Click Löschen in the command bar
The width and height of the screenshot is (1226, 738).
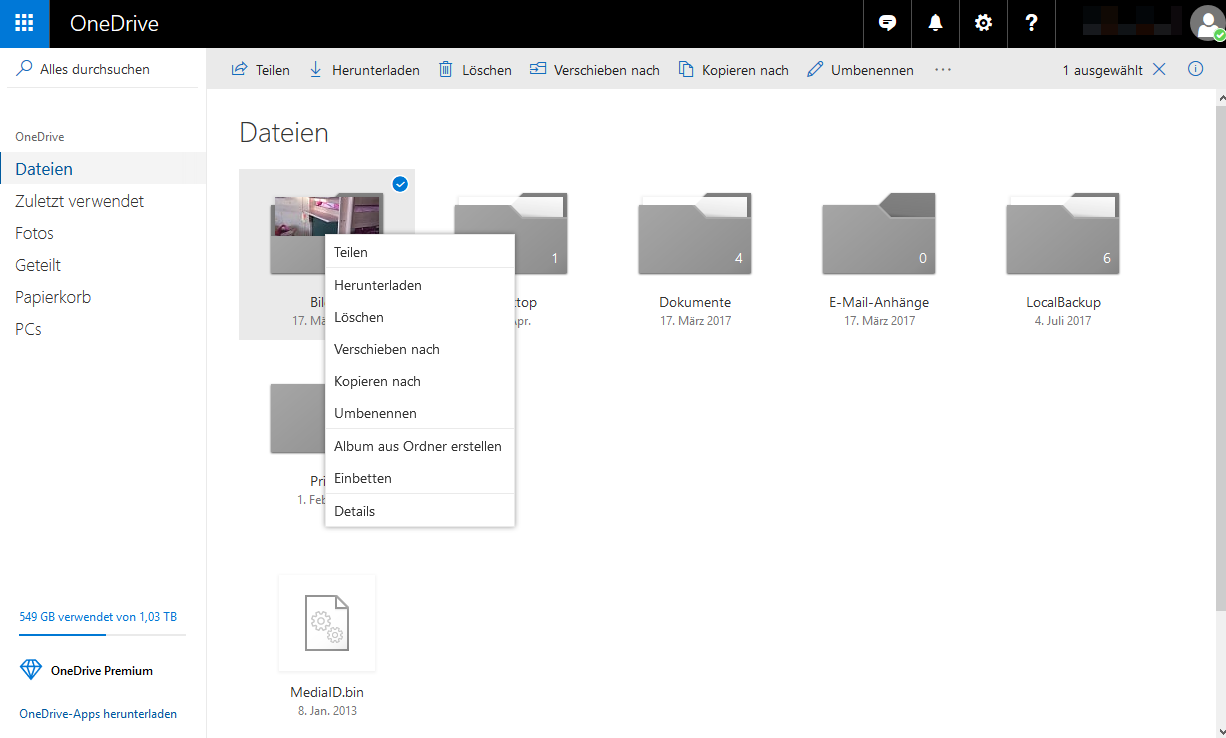(x=475, y=70)
